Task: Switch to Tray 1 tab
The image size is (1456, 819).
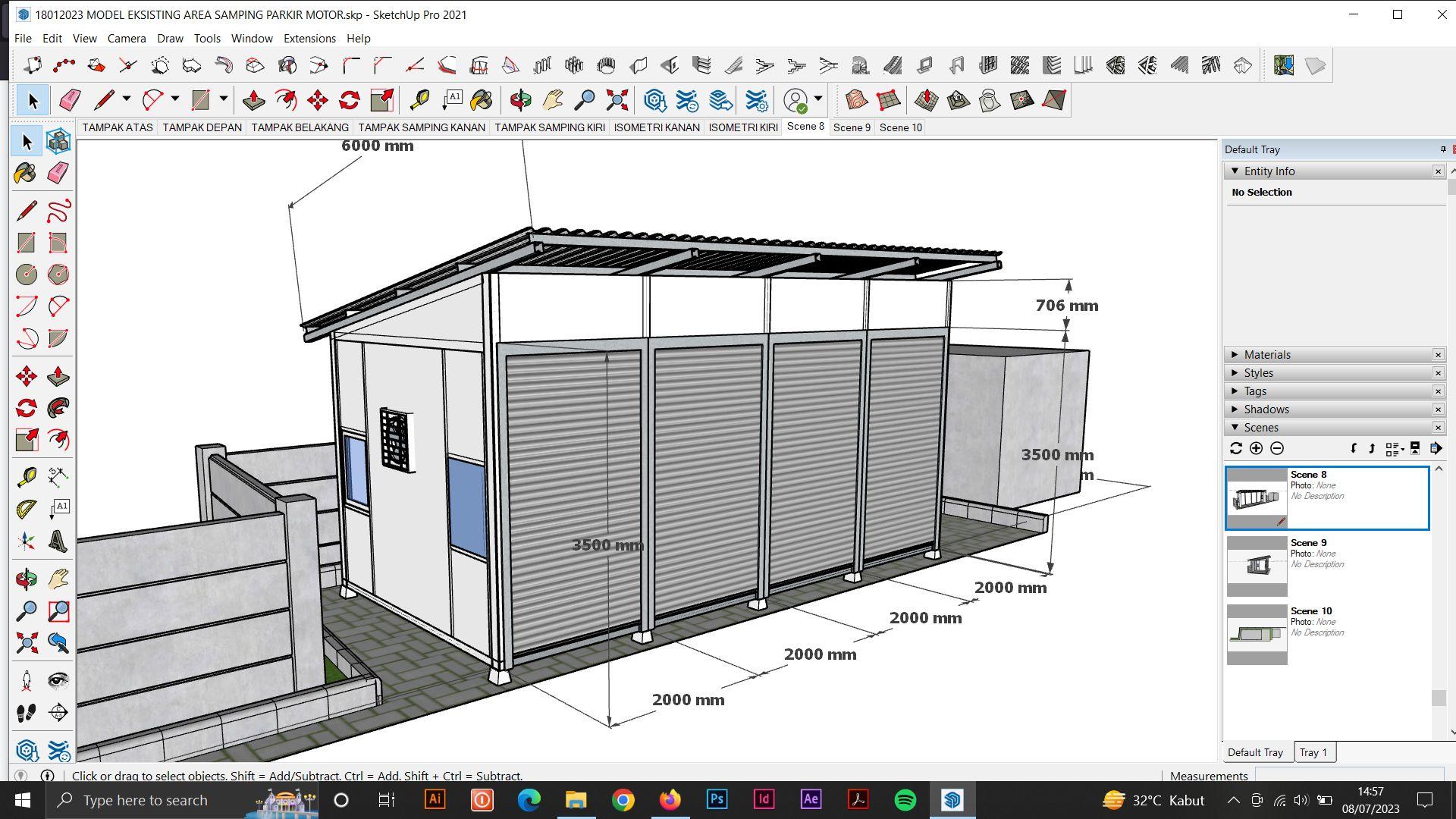Action: pyautogui.click(x=1313, y=752)
